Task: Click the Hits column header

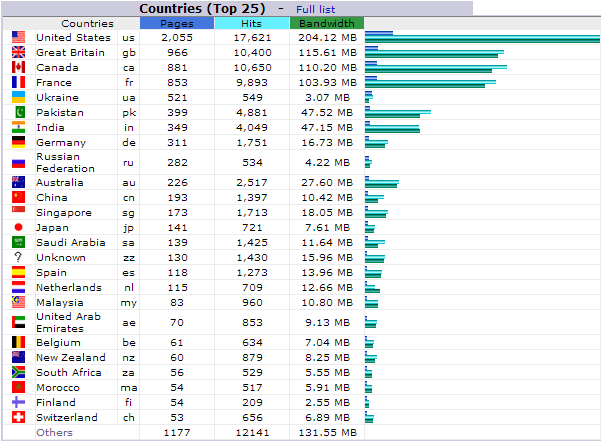Action: [252, 23]
